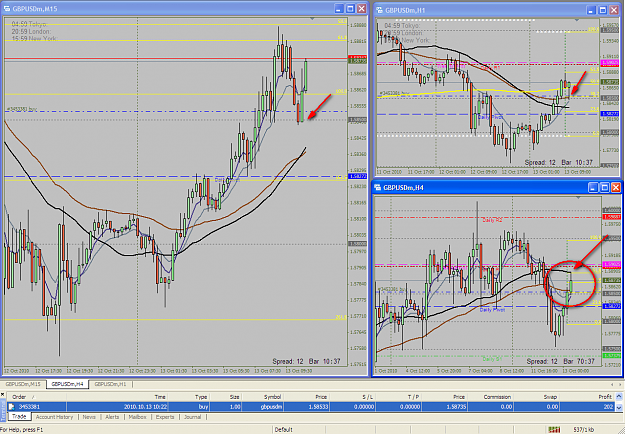Click the GBPUSDm,H1 chart window icon
The height and width of the screenshot is (434, 625).
(x=379, y=10)
